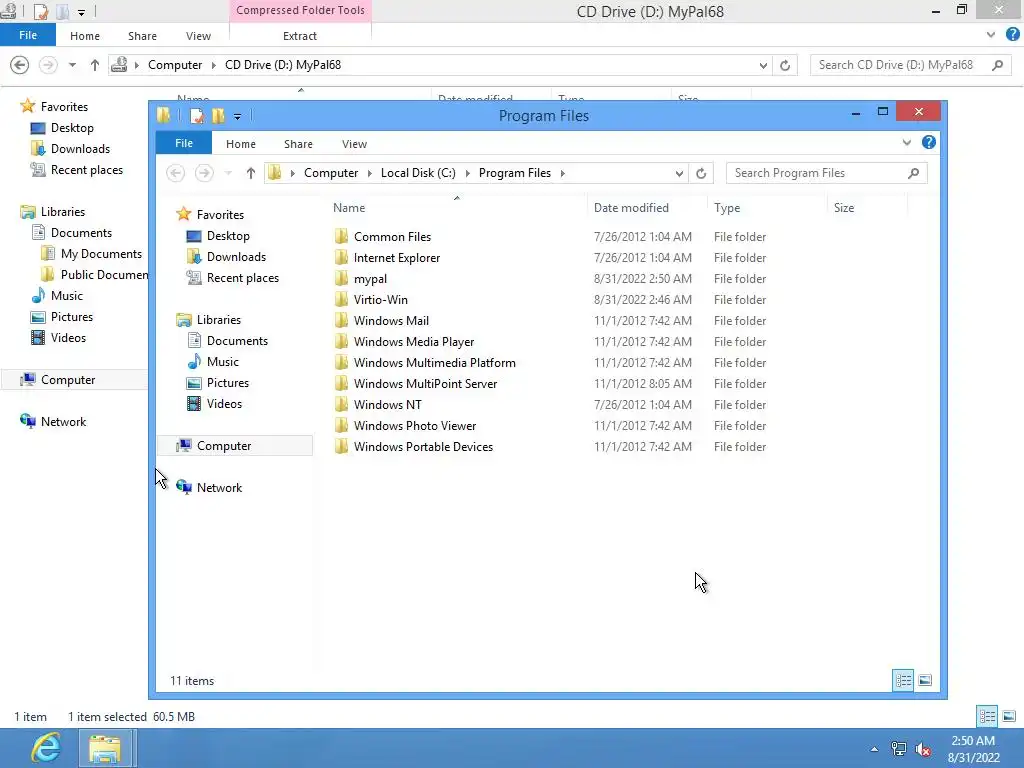Image resolution: width=1024 pixels, height=768 pixels.
Task: Expand the chevron after Program Files in breadcrumb
Action: pos(562,173)
